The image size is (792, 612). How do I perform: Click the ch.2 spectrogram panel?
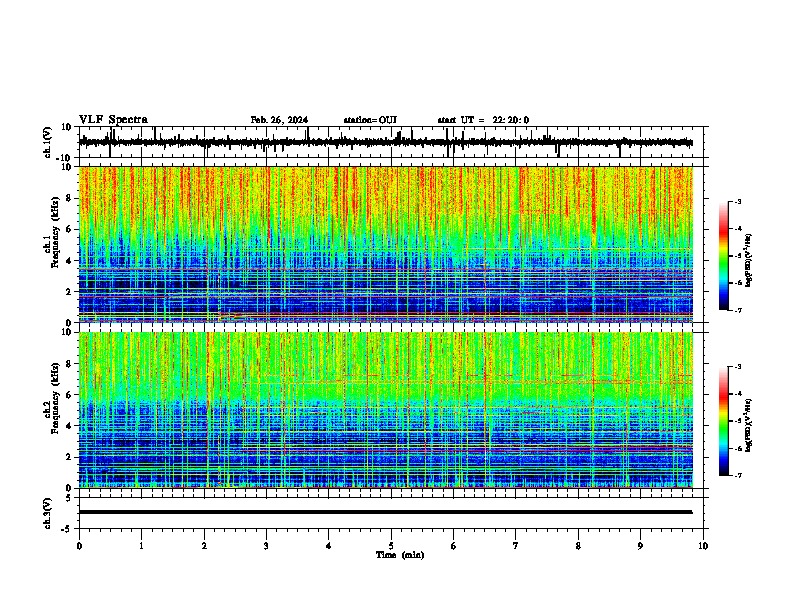(x=386, y=410)
